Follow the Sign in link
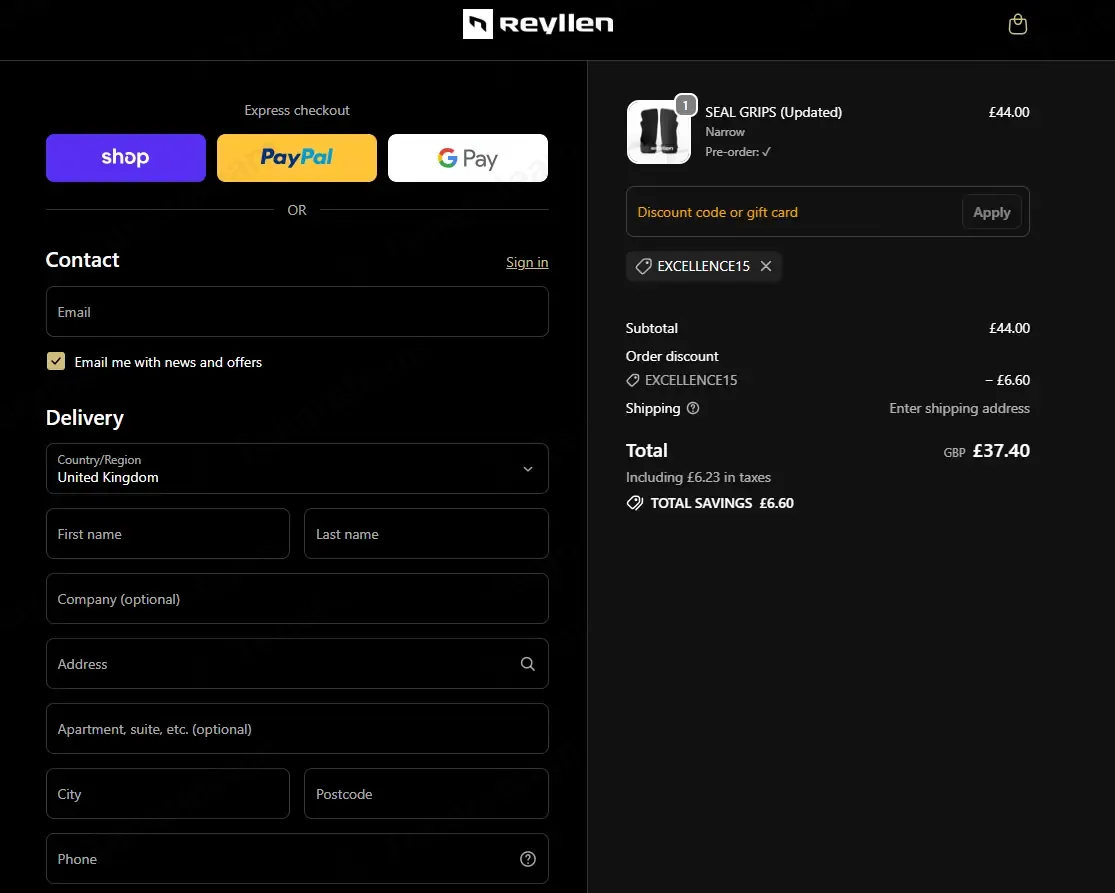The width and height of the screenshot is (1115, 893). (527, 262)
